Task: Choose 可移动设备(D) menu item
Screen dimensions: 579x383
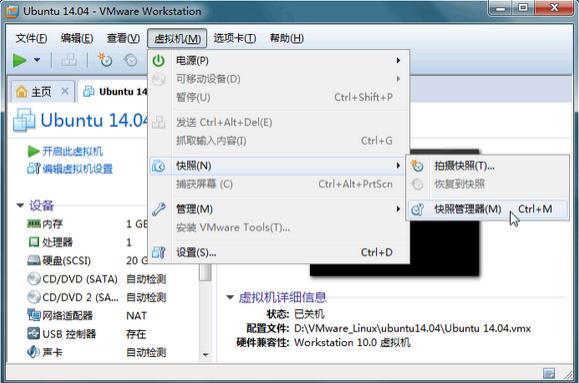Action: pyautogui.click(x=279, y=79)
